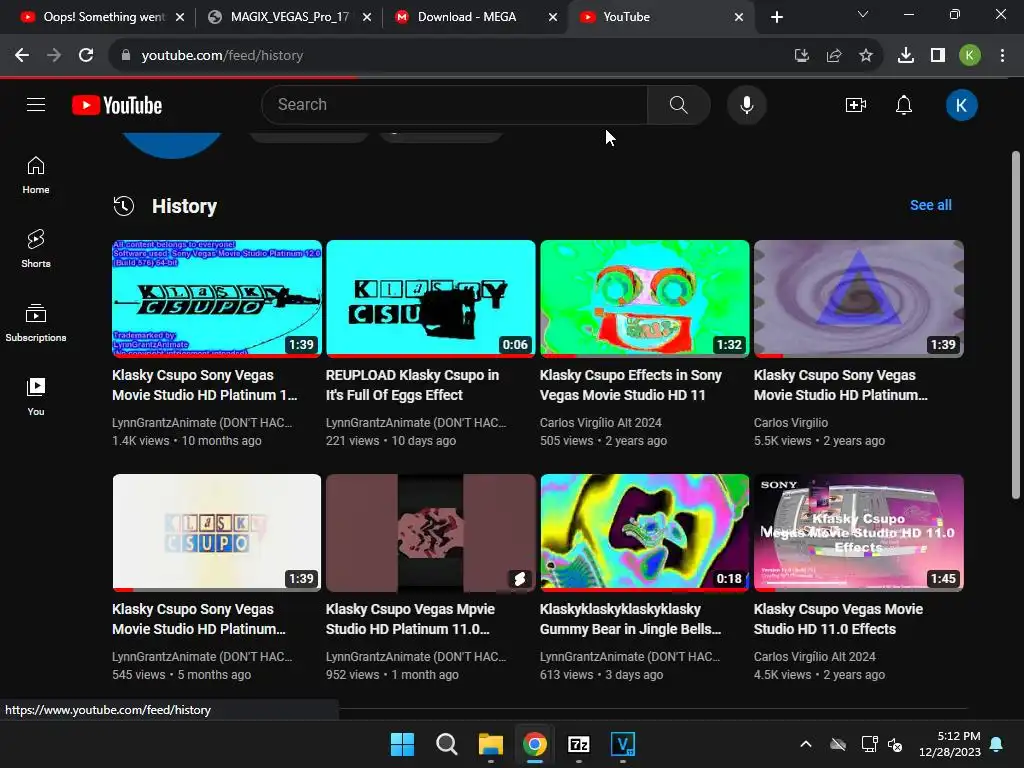The height and width of the screenshot is (768, 1024).
Task: Open Windows Start menu
Action: click(x=402, y=744)
